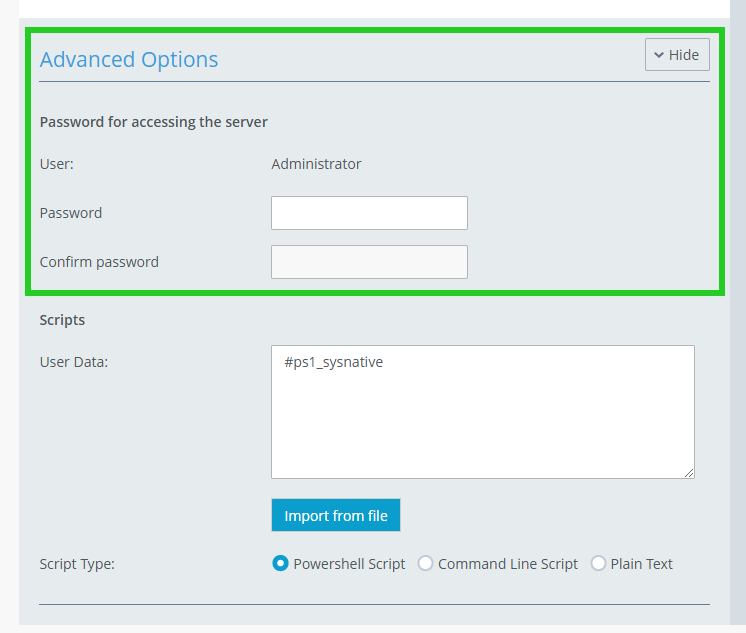Select the Plain Text radio button

(x=598, y=564)
